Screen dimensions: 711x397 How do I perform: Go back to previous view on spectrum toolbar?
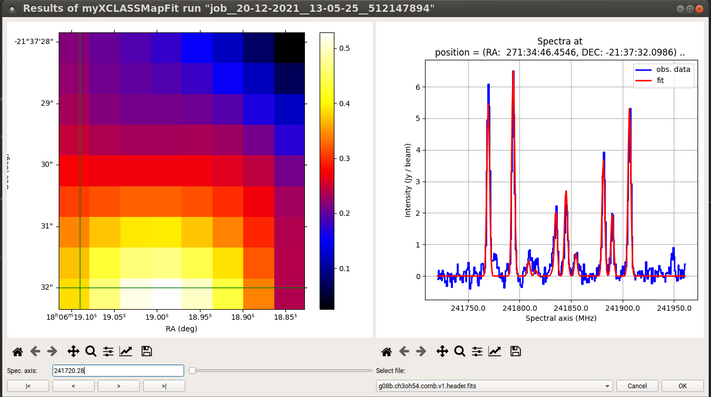point(404,351)
